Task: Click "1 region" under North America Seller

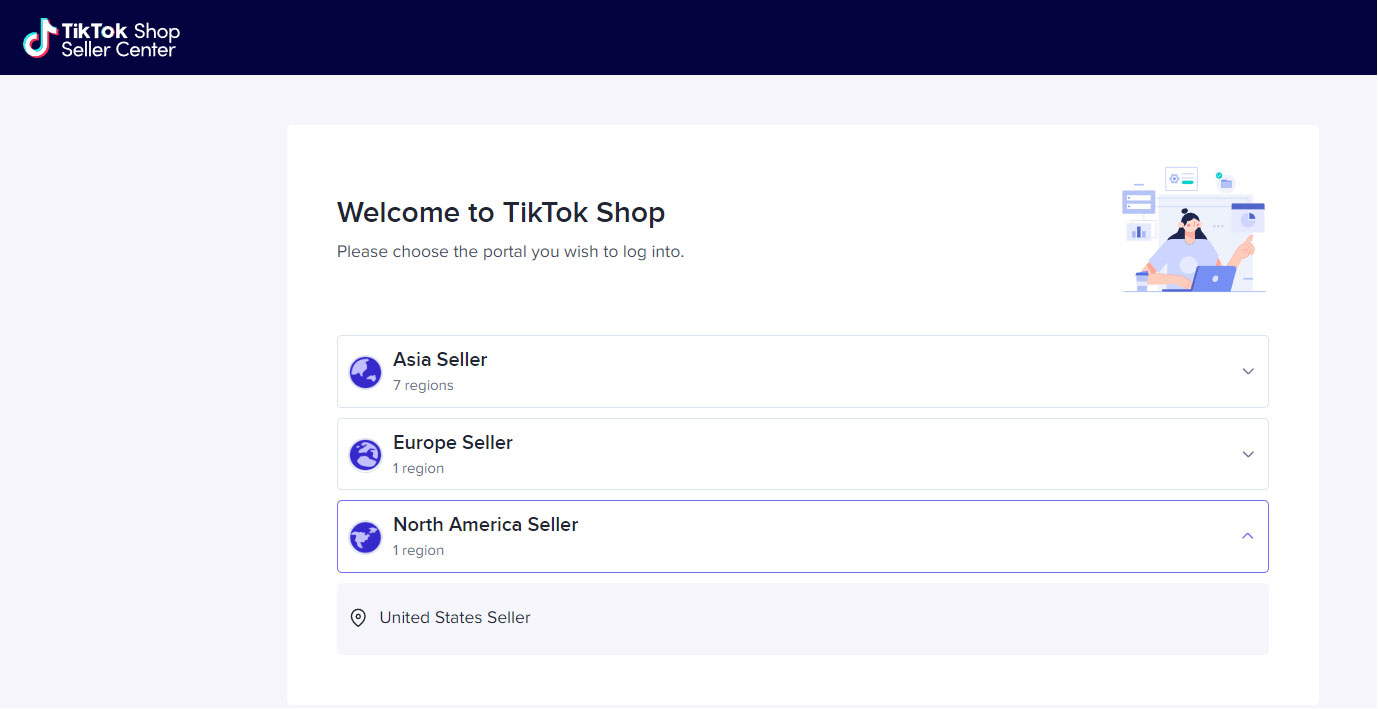Action: 418,550
